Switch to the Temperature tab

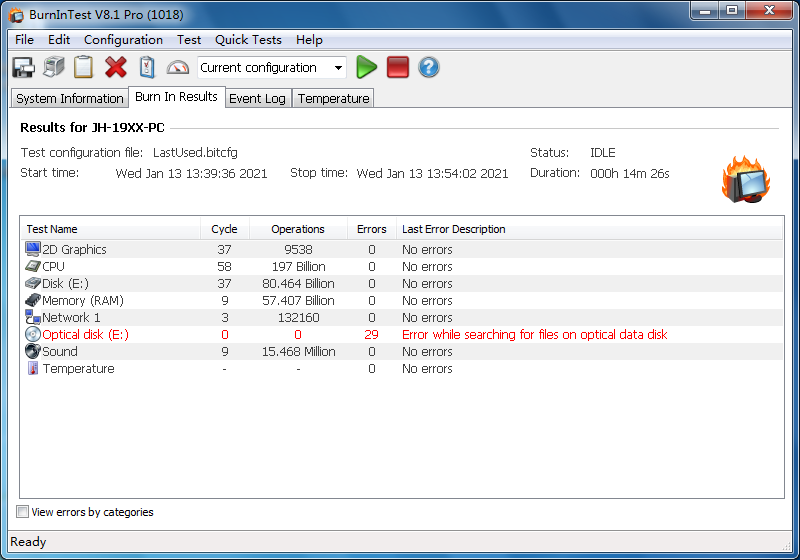pos(334,98)
